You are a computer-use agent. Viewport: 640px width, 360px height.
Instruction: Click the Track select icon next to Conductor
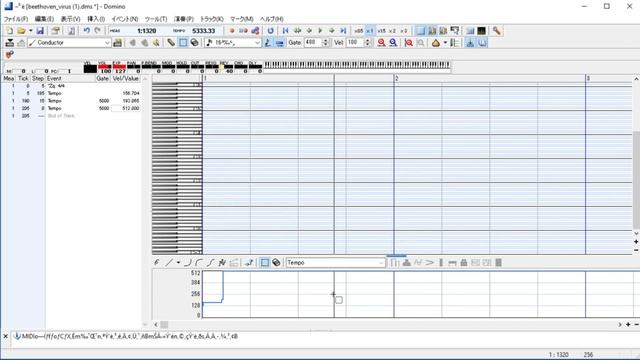pos(118,42)
